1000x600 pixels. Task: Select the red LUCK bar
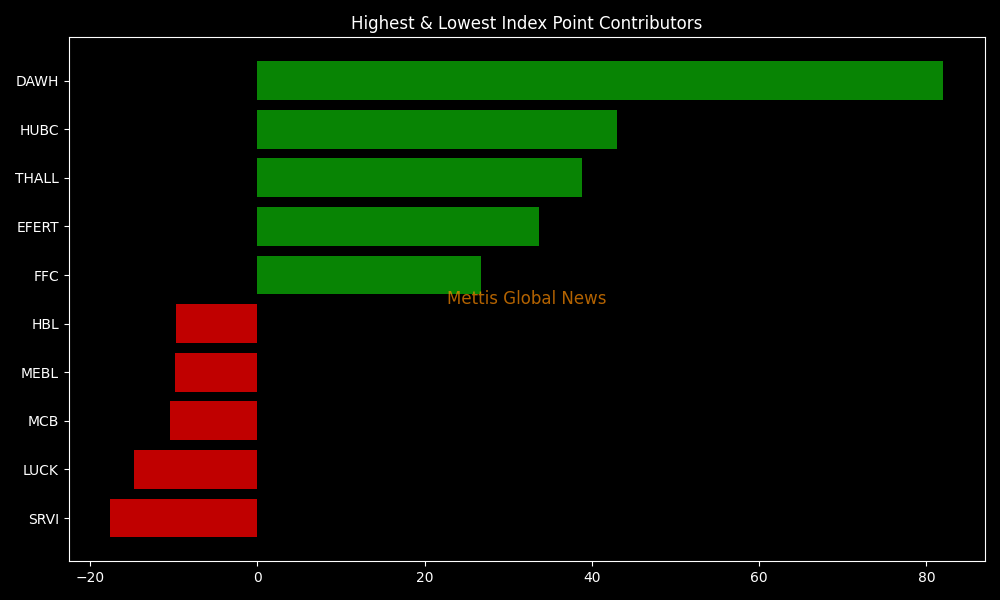(x=195, y=469)
